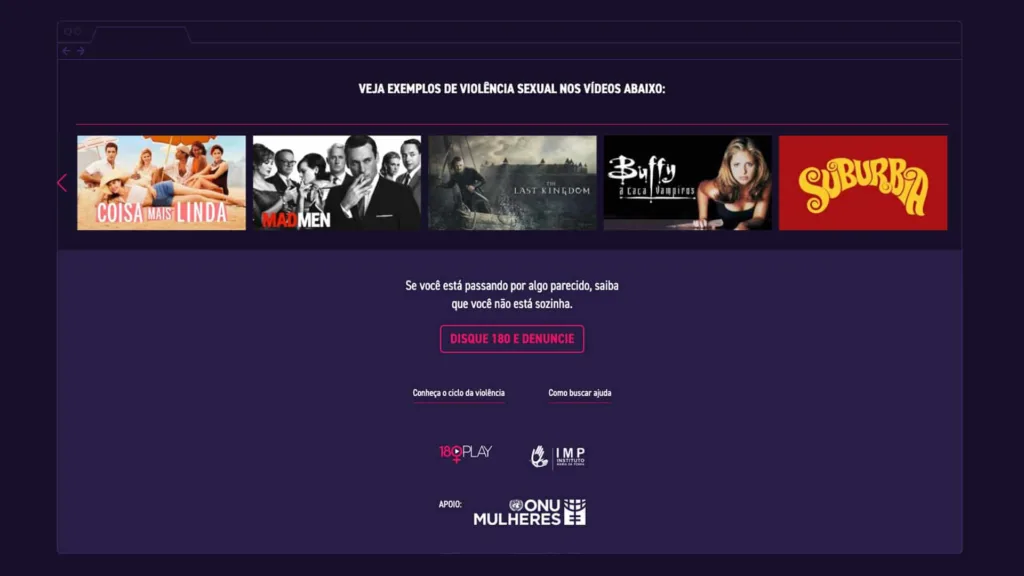Click the left carousel arrow
The width and height of the screenshot is (1024, 576).
click(62, 183)
